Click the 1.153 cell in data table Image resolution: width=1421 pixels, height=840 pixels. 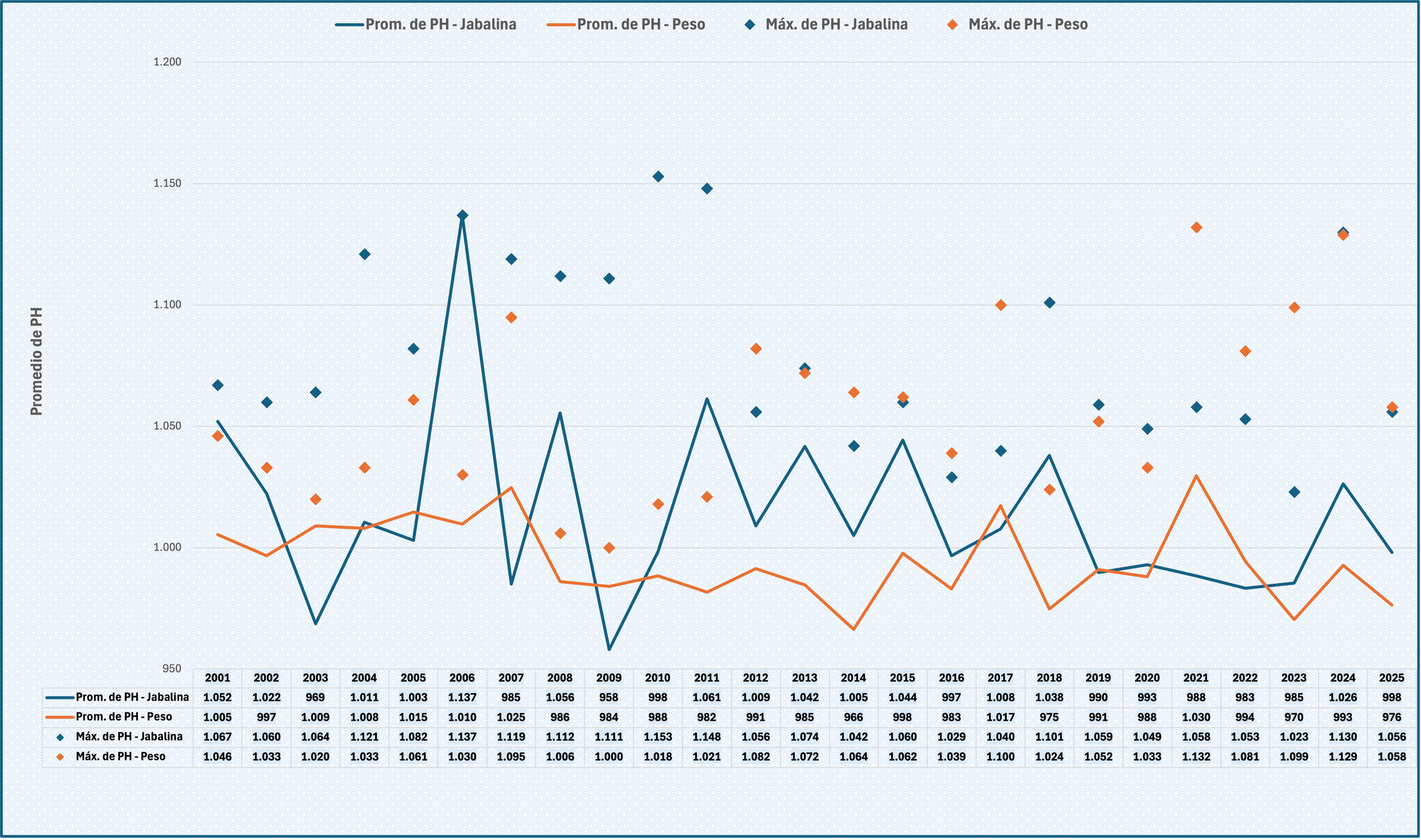click(x=658, y=737)
